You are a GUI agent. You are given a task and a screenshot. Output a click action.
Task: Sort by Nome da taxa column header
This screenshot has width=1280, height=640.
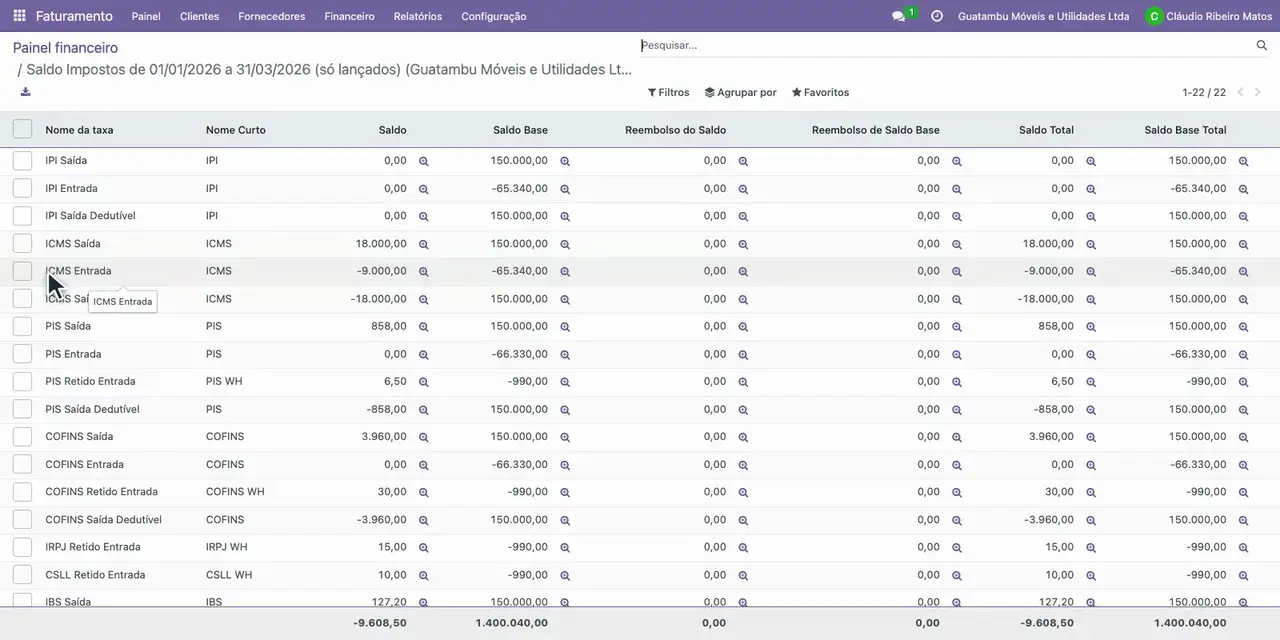coord(79,130)
